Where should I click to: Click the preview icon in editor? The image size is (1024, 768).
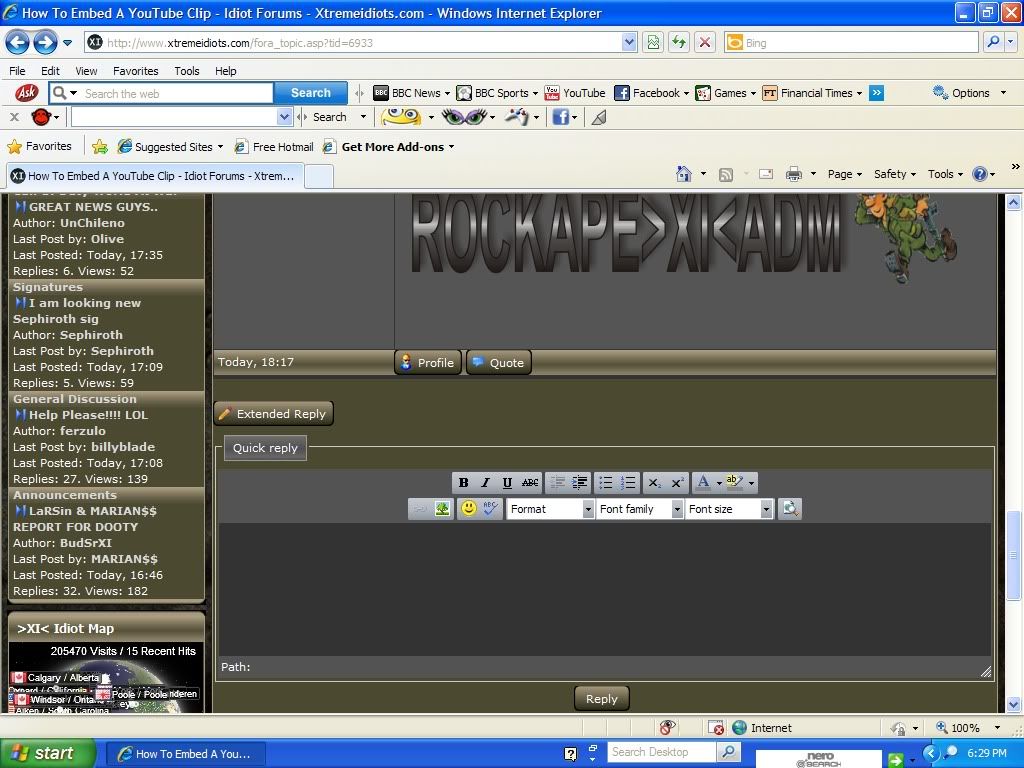tap(789, 509)
